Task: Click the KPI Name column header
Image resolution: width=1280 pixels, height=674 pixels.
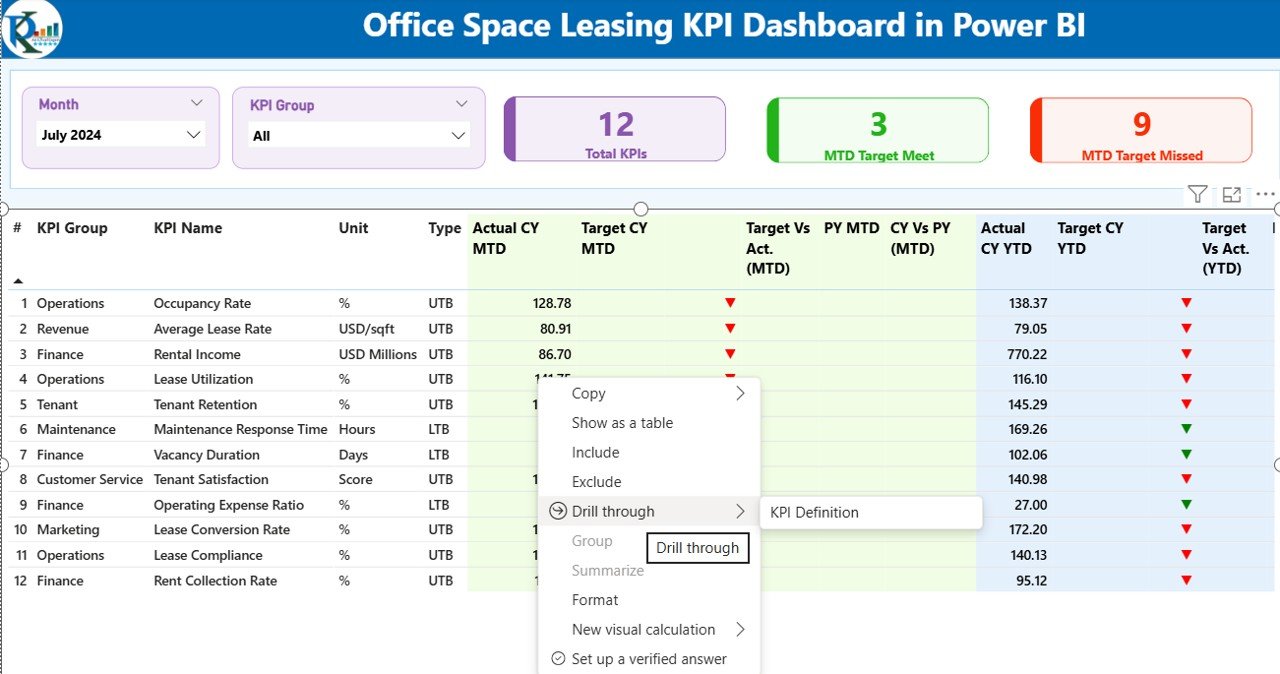Action: tap(188, 228)
